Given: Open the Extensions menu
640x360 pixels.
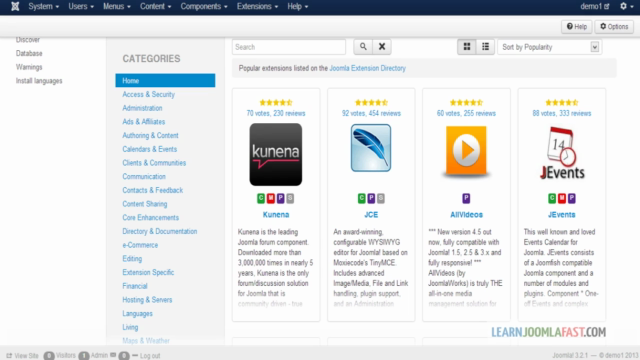Looking at the screenshot, I should tap(257, 7).
